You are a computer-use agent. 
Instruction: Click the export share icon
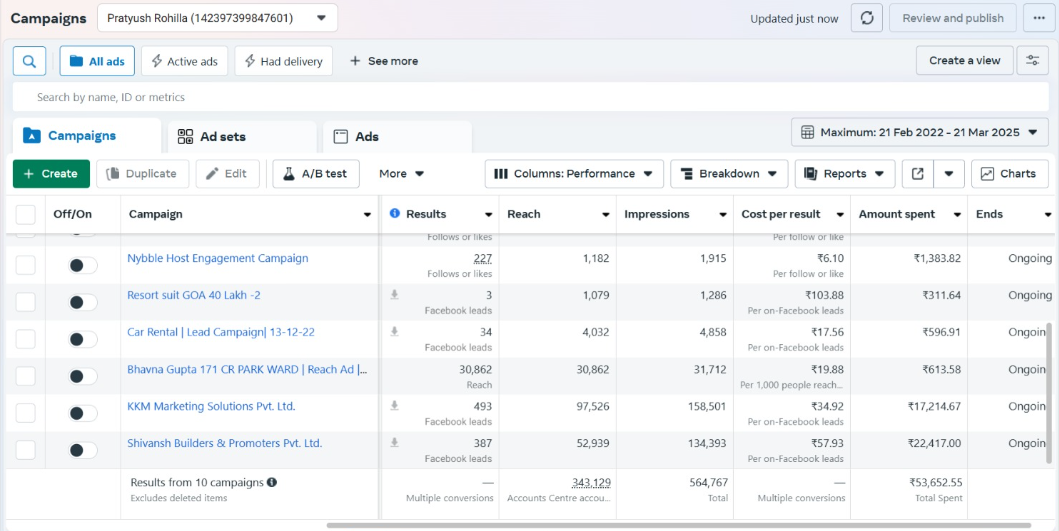(x=917, y=174)
